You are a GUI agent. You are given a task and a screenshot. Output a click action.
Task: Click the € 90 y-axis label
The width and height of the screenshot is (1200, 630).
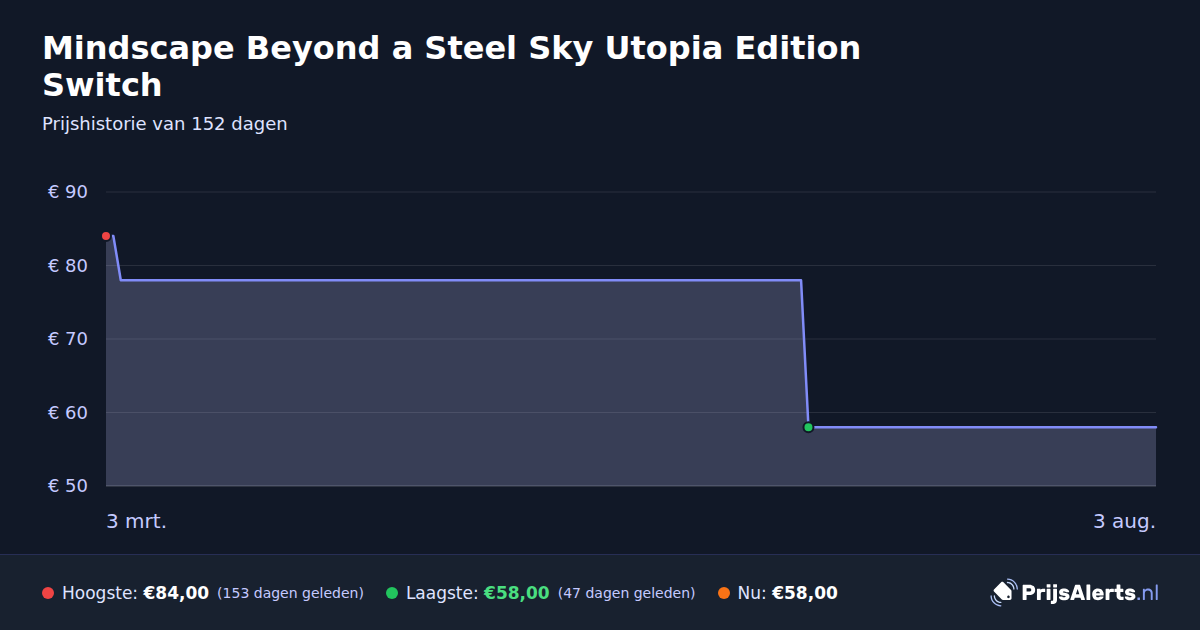click(x=68, y=192)
